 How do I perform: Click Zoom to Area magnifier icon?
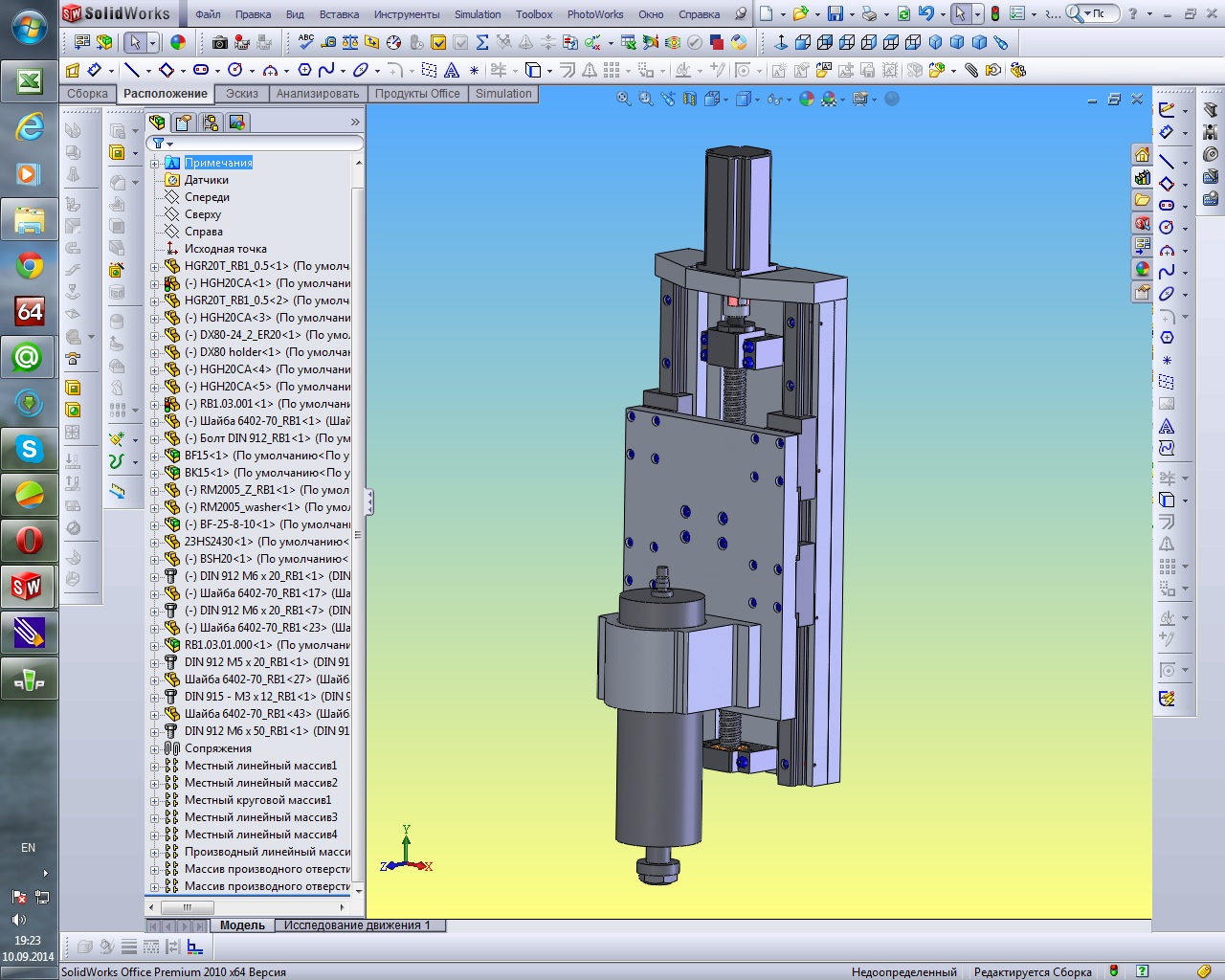(x=646, y=99)
